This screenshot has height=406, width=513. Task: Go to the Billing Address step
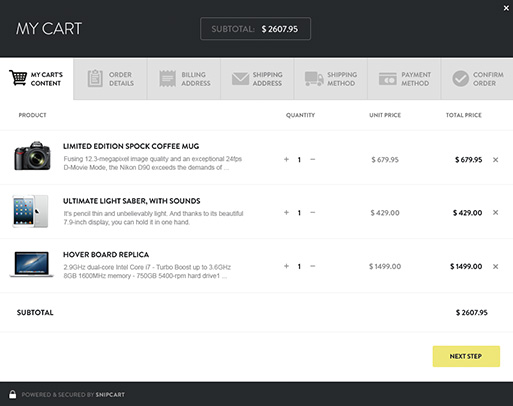pyautogui.click(x=184, y=79)
